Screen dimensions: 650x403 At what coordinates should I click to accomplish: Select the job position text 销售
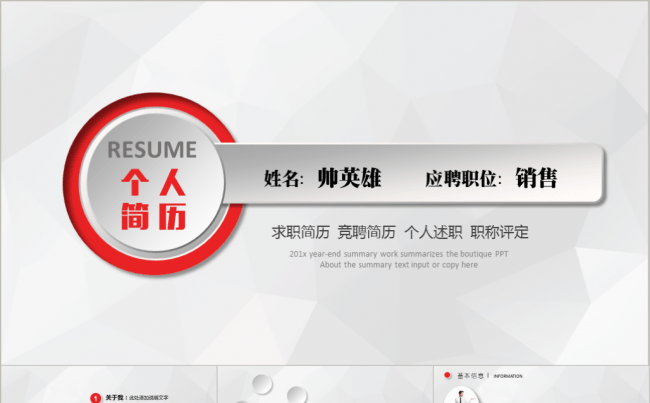[x=536, y=178]
